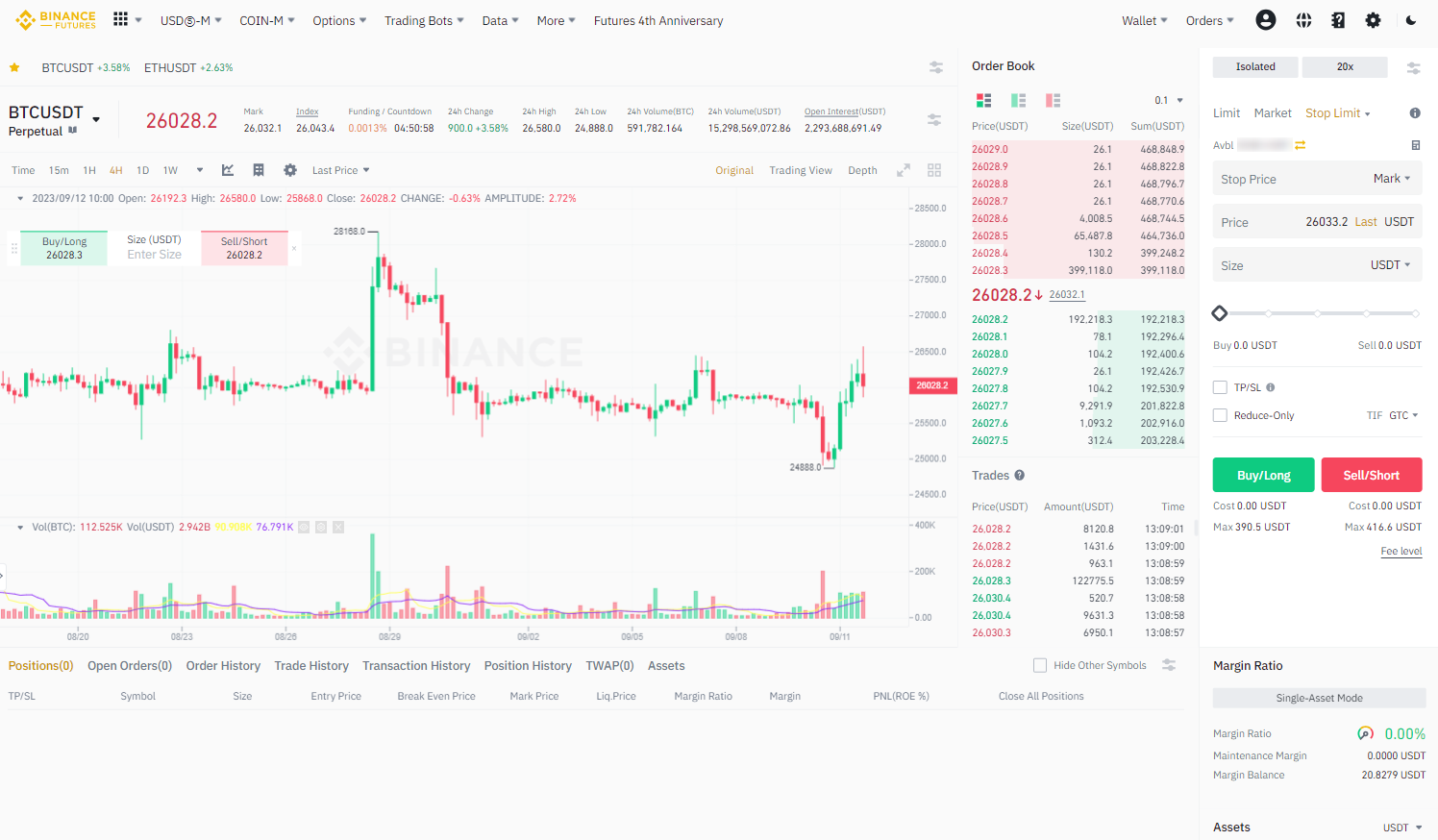Open the chart indicators icon
The width and height of the screenshot is (1438, 840).
click(228, 170)
